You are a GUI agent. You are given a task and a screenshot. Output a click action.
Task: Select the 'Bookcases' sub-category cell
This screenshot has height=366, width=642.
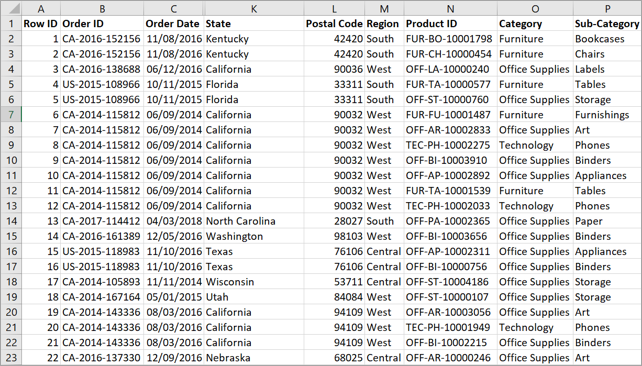tap(607, 39)
